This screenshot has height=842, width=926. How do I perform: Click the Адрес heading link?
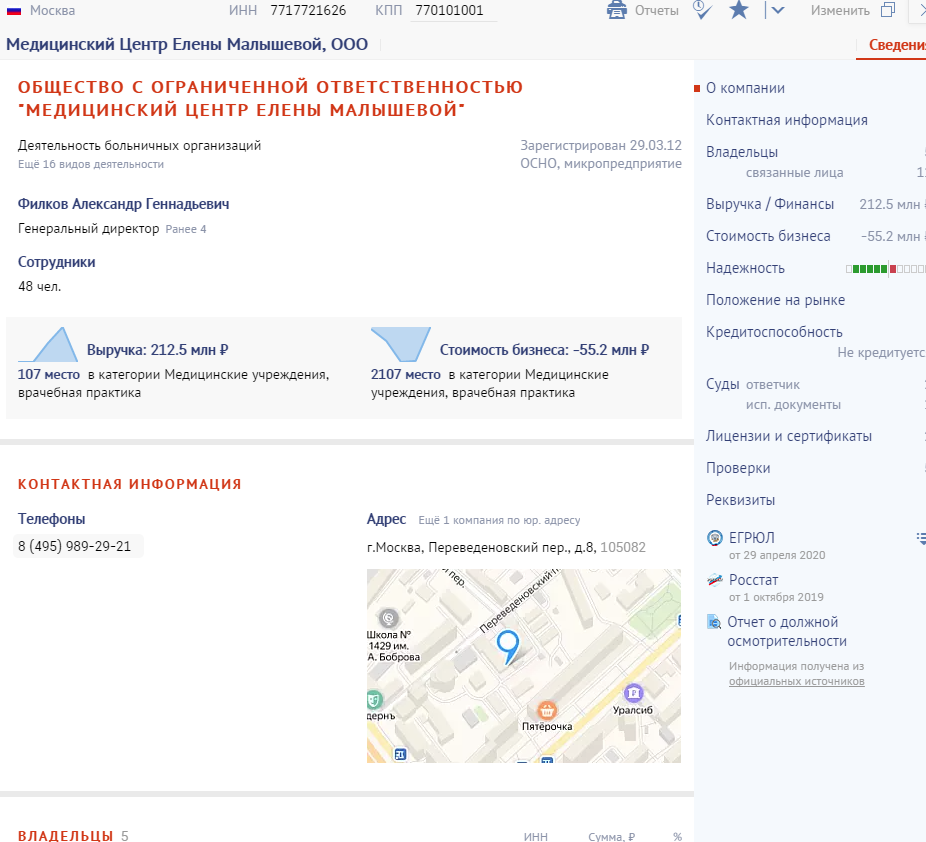tap(386, 519)
